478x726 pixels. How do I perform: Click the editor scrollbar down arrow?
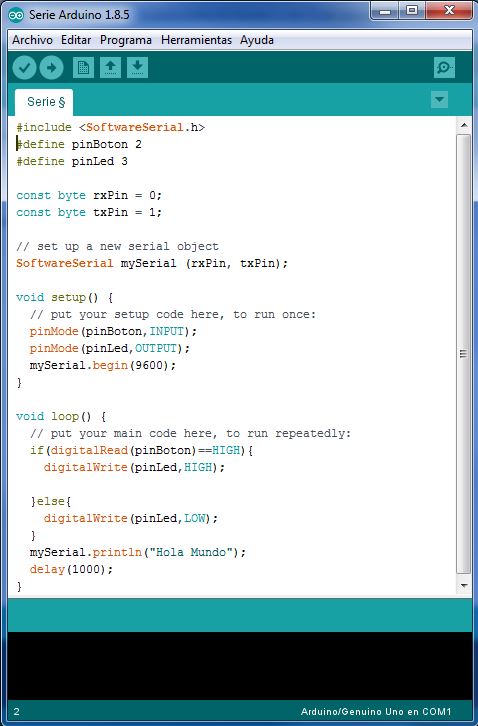click(x=464, y=586)
